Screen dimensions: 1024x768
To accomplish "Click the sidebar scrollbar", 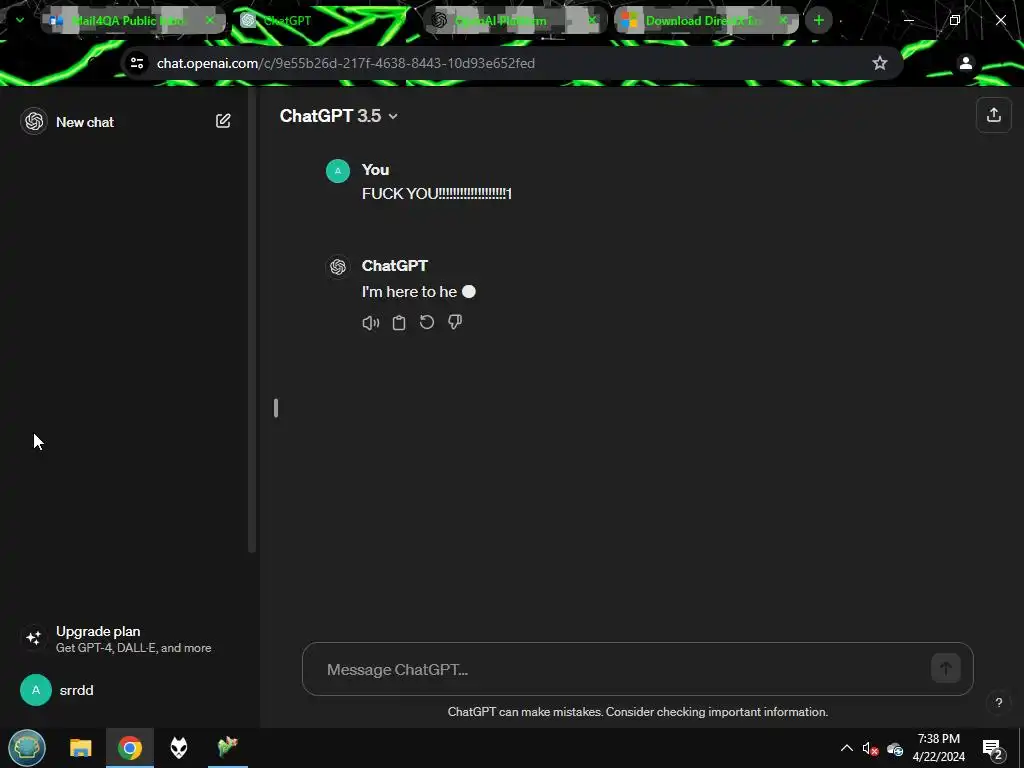I will point(251,320).
